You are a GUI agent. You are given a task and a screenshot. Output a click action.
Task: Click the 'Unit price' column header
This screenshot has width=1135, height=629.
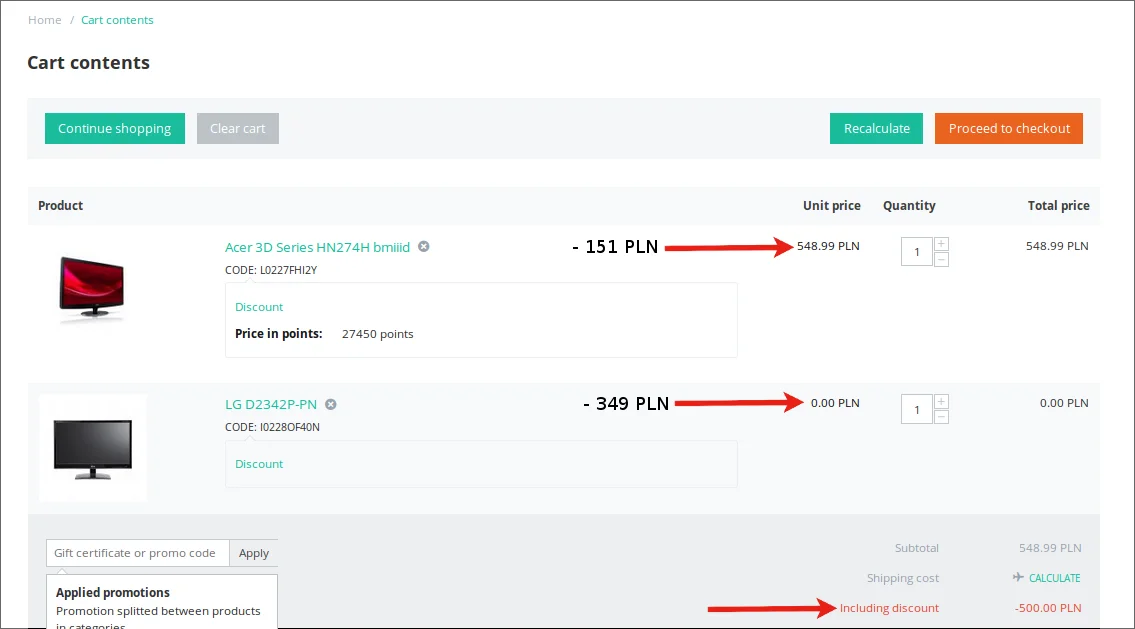(x=832, y=206)
